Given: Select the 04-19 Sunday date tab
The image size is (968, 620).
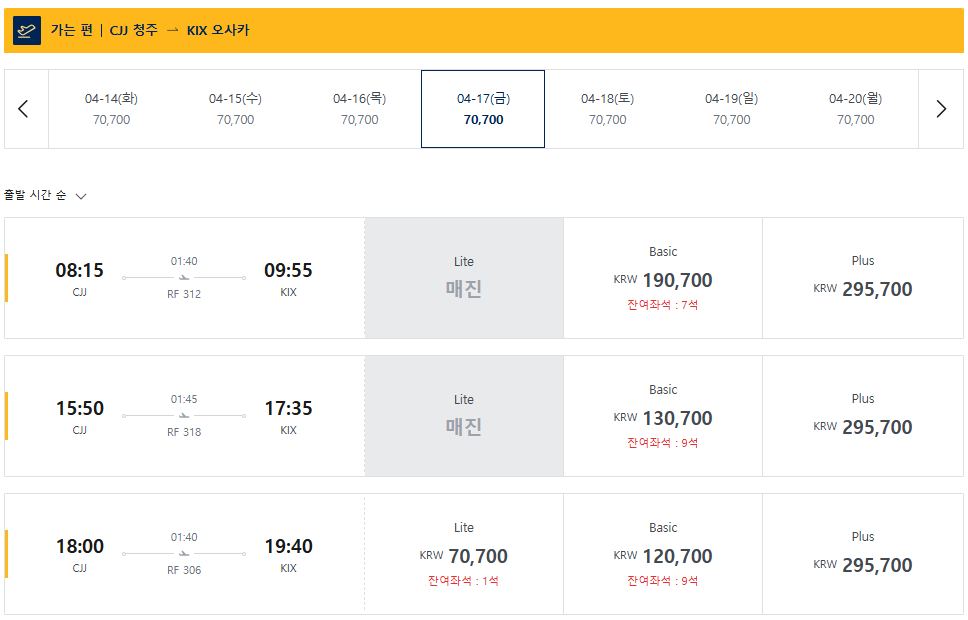Looking at the screenshot, I should coord(732,109).
